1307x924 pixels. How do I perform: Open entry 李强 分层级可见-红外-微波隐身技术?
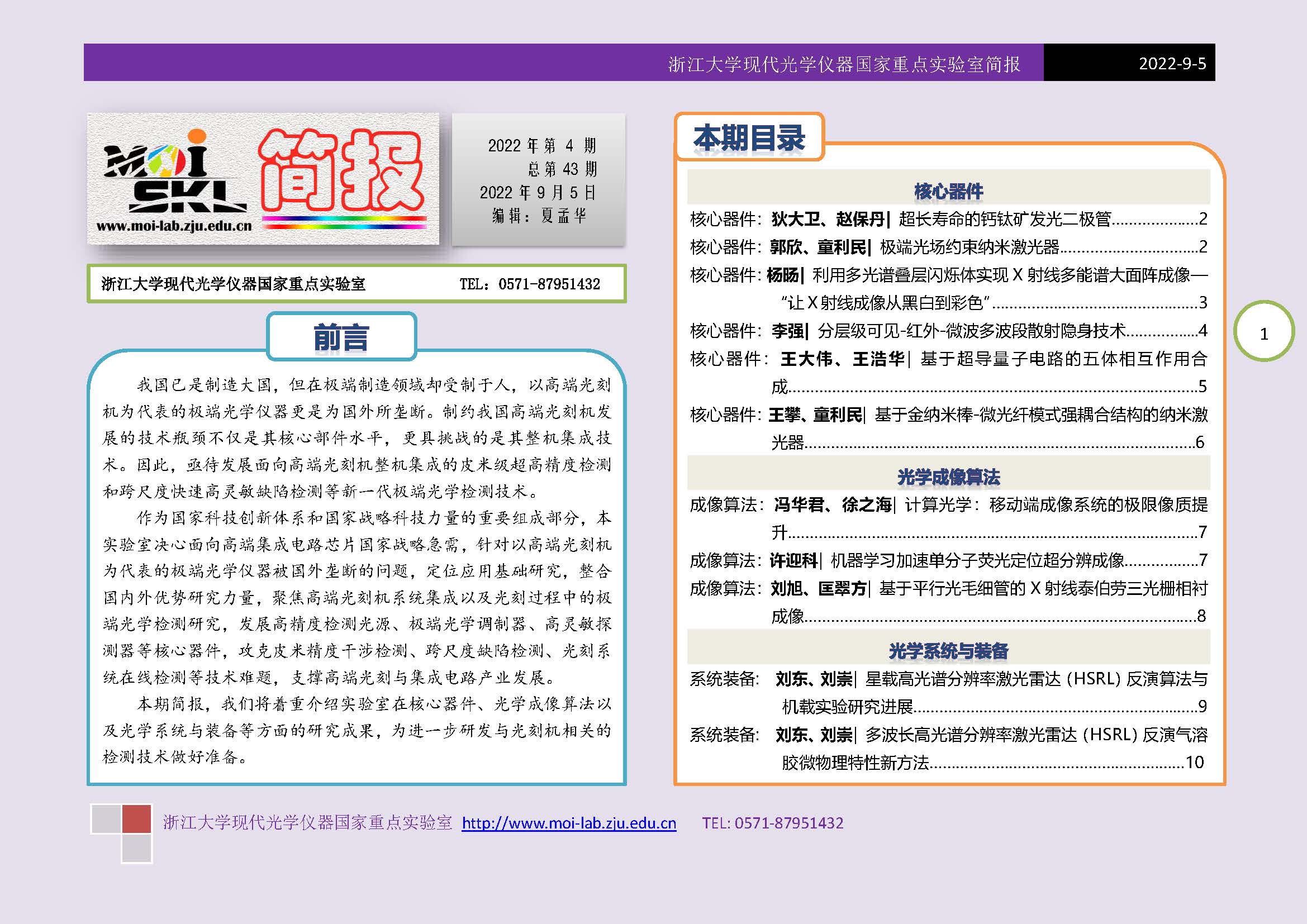(x=948, y=330)
